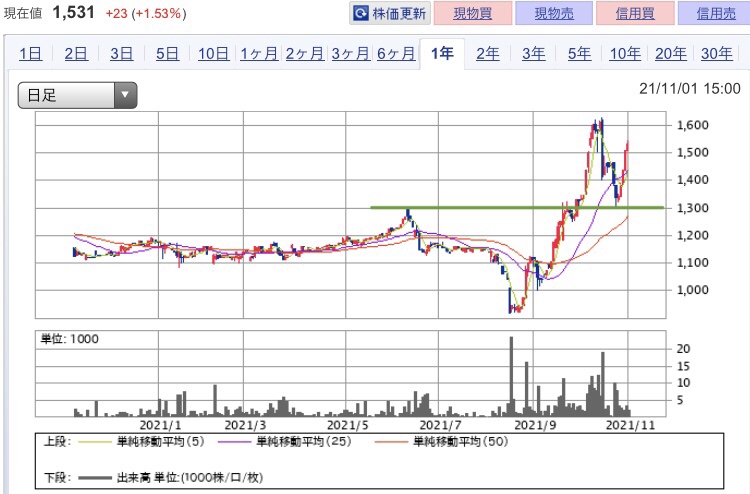750x494 pixels.
Task: Click the 単位: 1000 volume label
Action: tap(70, 339)
